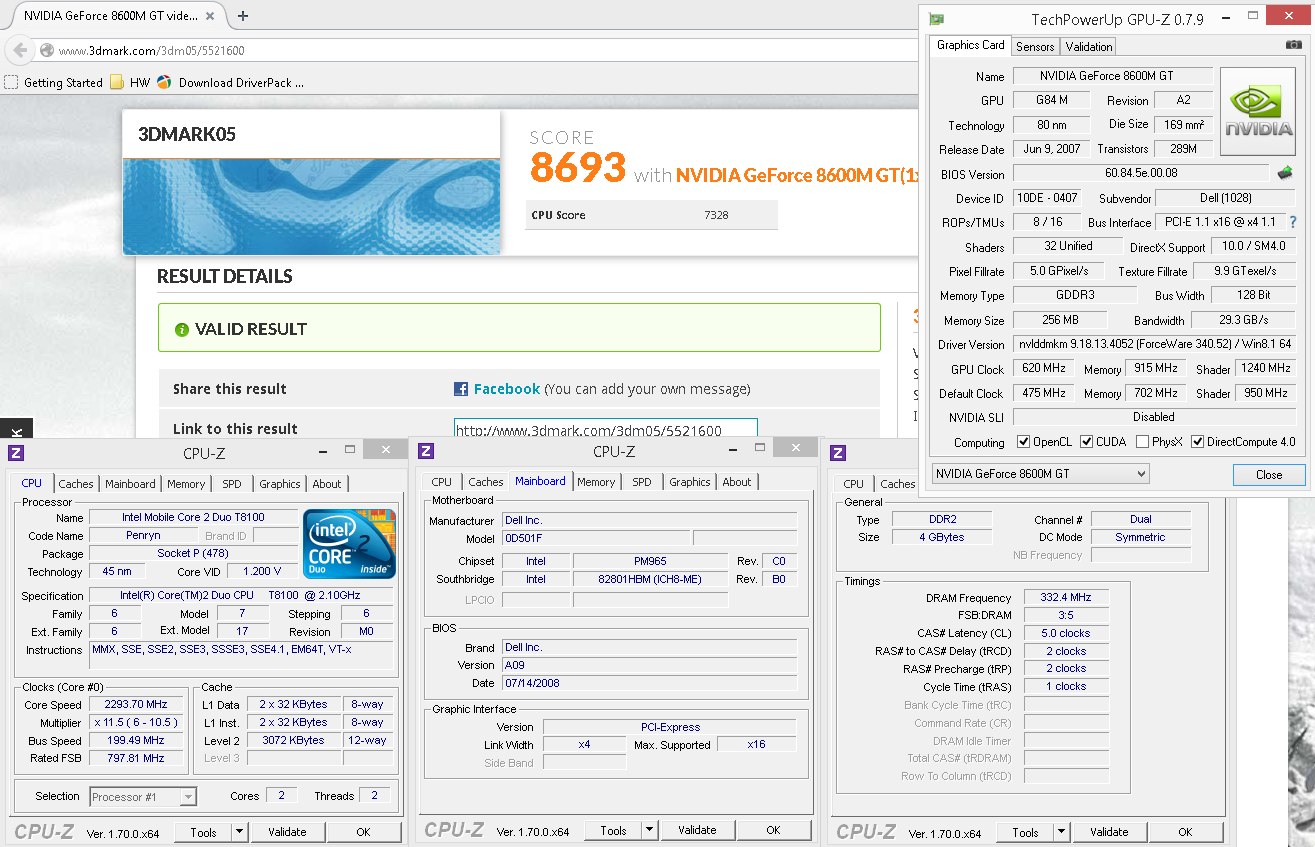Click the 3DMARK05 banner image

pyautogui.click(x=311, y=206)
